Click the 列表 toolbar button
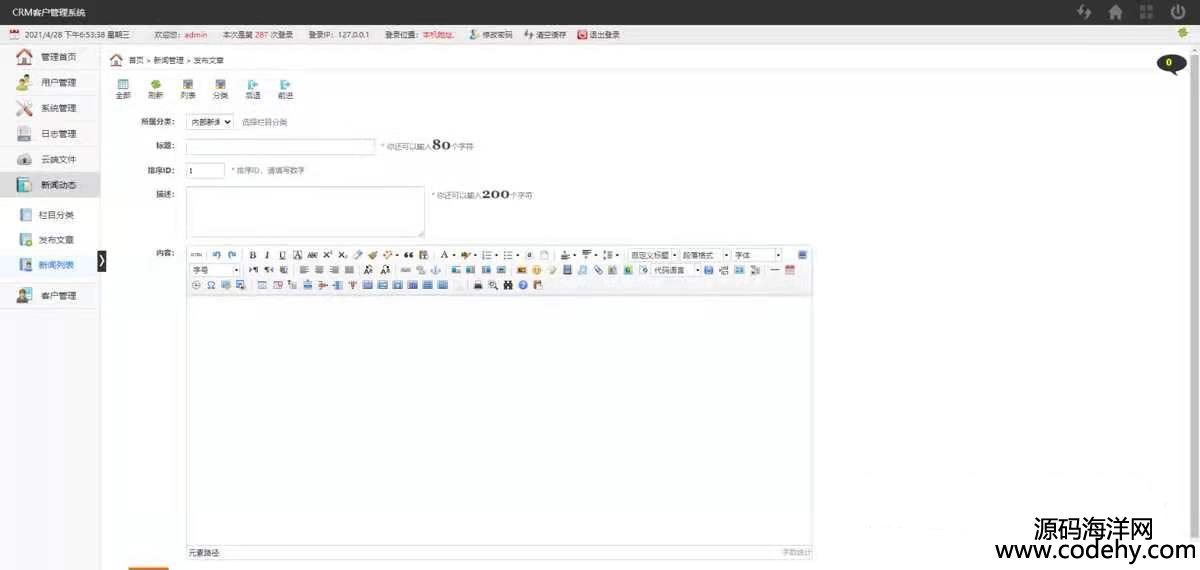Viewport: 1200px width, 570px height. click(188, 89)
